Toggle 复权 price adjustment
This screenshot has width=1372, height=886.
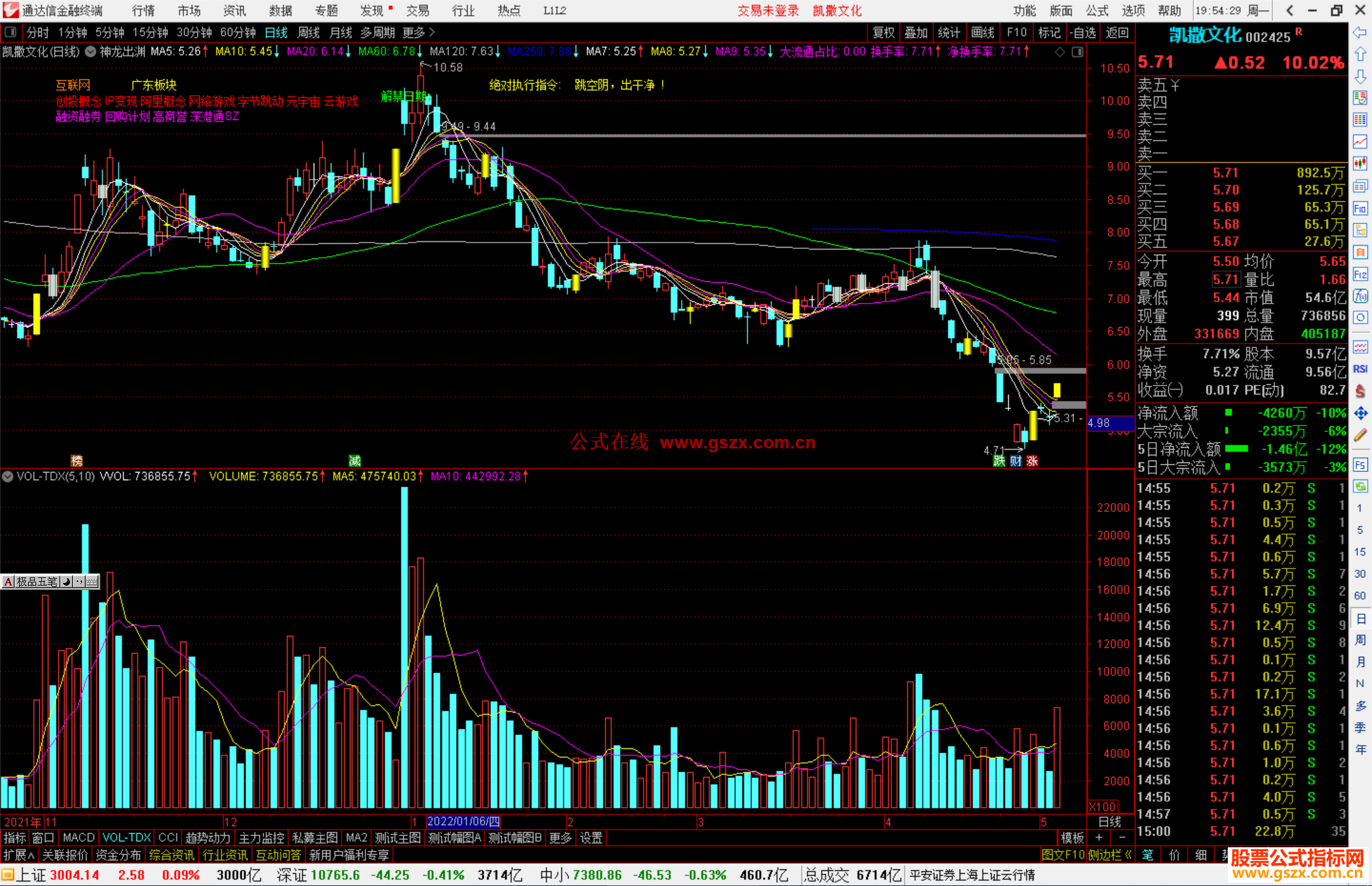pos(884,32)
